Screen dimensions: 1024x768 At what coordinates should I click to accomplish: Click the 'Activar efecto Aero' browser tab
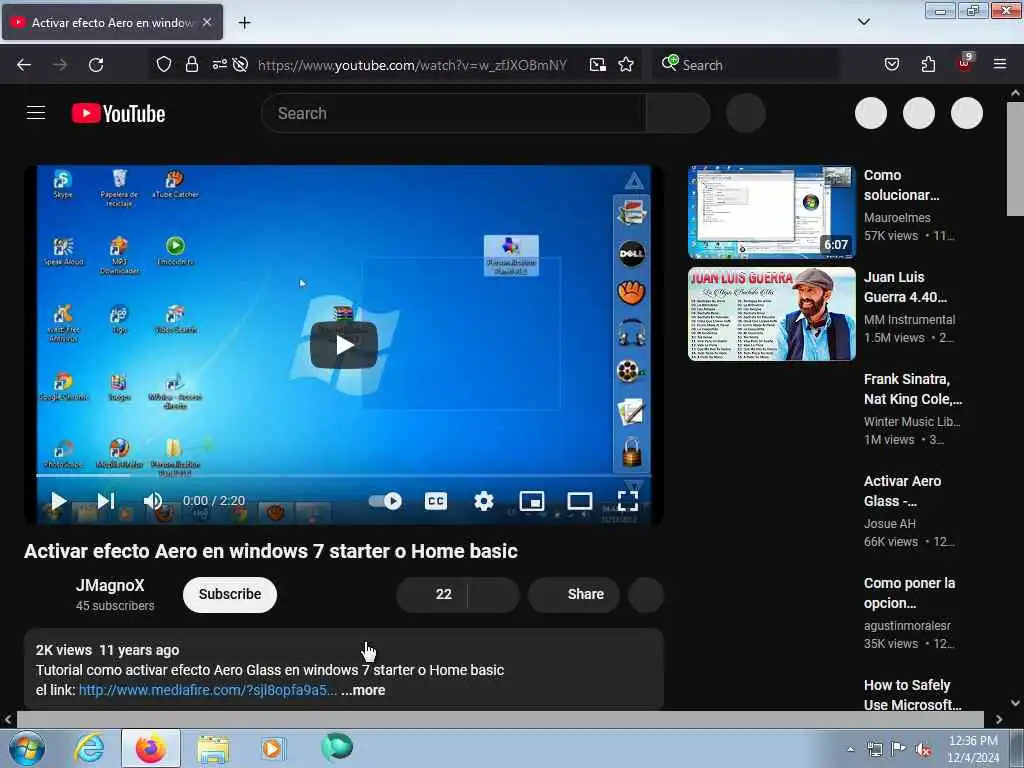(112, 22)
